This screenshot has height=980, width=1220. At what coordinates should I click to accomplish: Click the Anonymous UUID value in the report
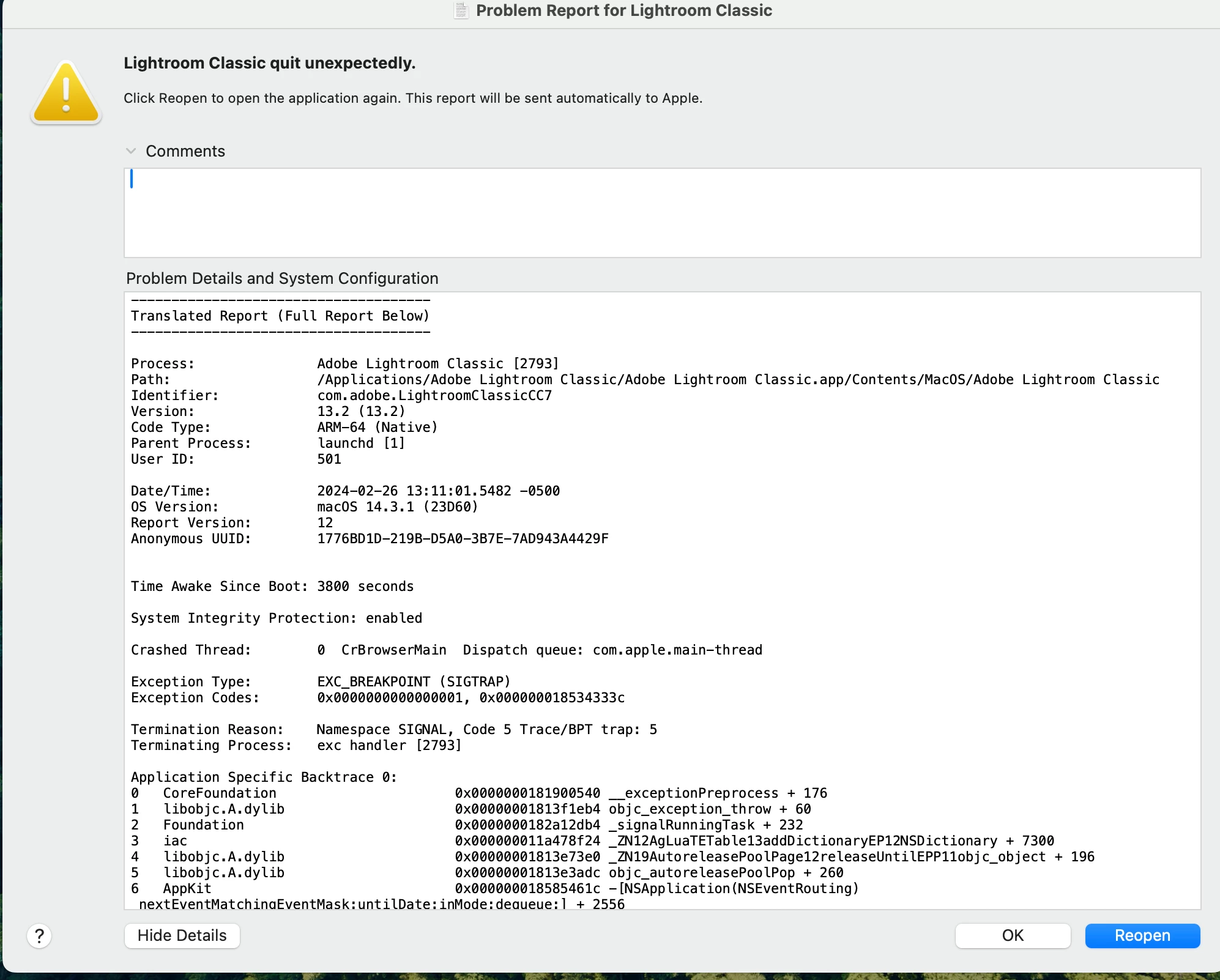coord(463,538)
